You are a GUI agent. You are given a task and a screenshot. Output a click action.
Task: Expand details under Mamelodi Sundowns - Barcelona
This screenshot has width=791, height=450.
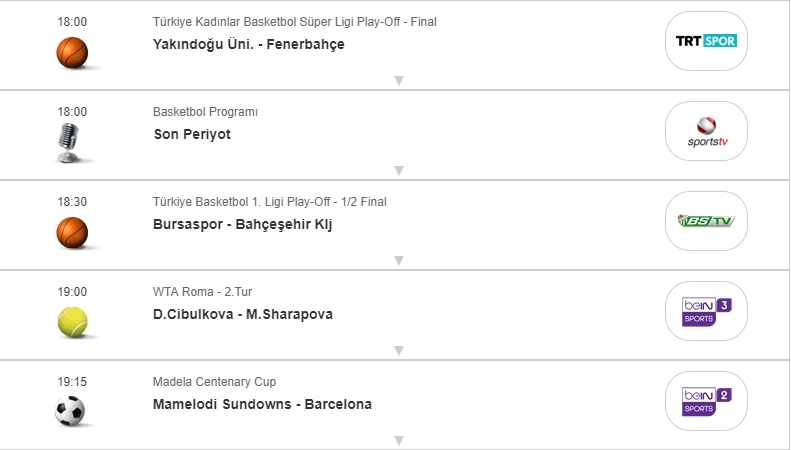point(398,440)
